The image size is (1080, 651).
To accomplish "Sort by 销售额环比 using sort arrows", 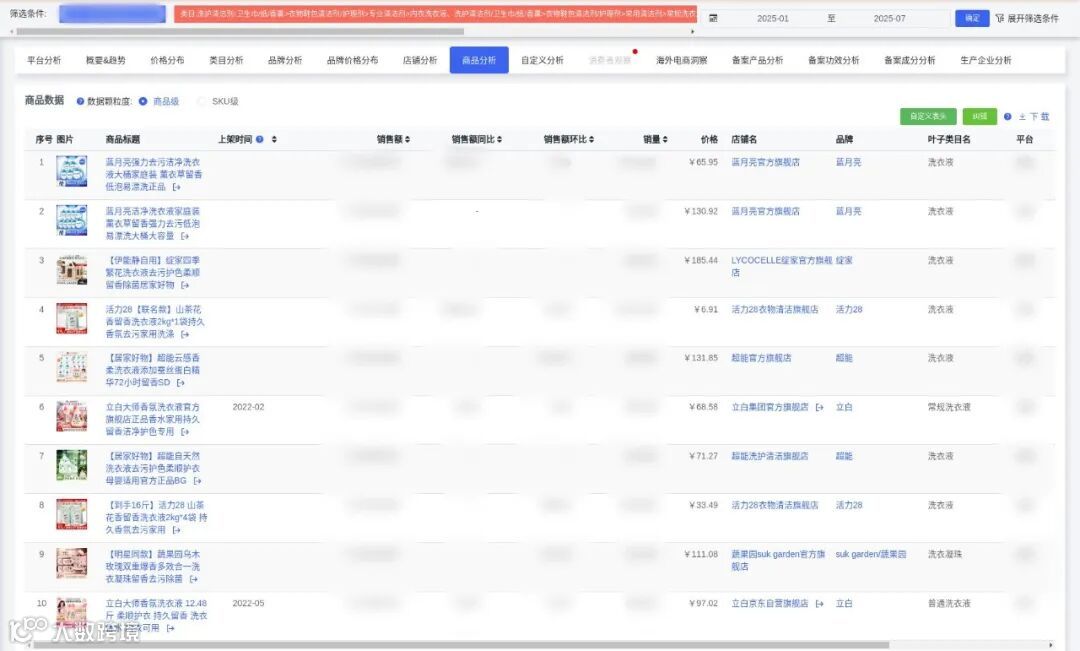I will pos(592,139).
